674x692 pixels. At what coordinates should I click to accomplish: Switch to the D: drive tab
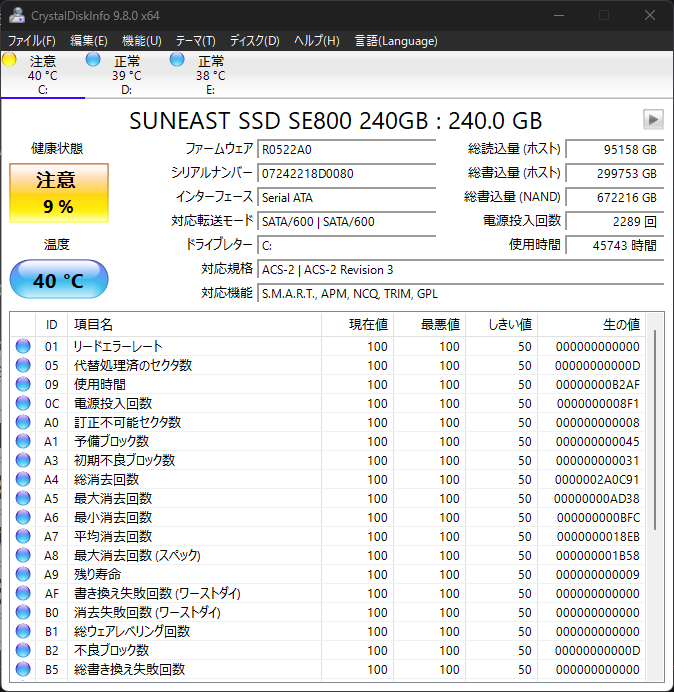click(x=127, y=75)
